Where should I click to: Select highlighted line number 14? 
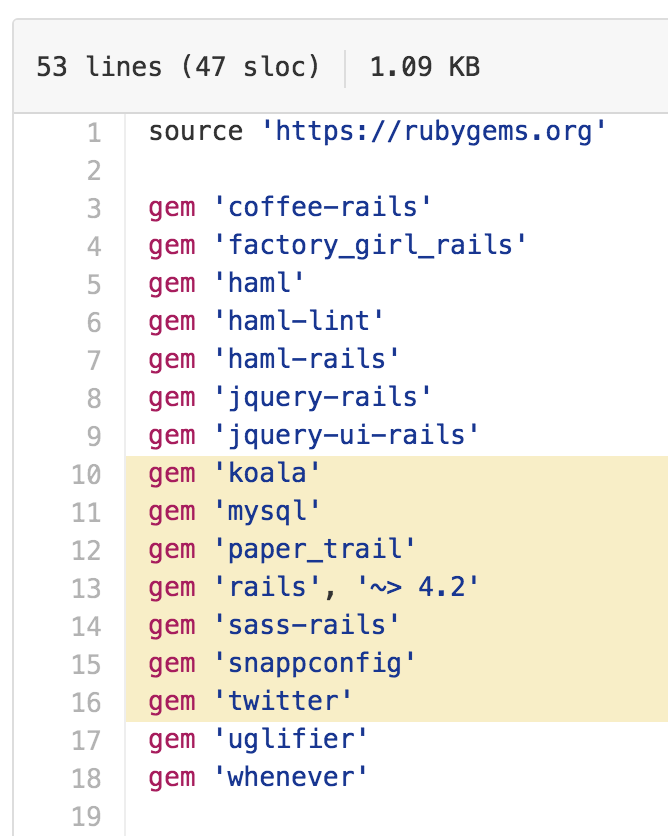[86, 626]
